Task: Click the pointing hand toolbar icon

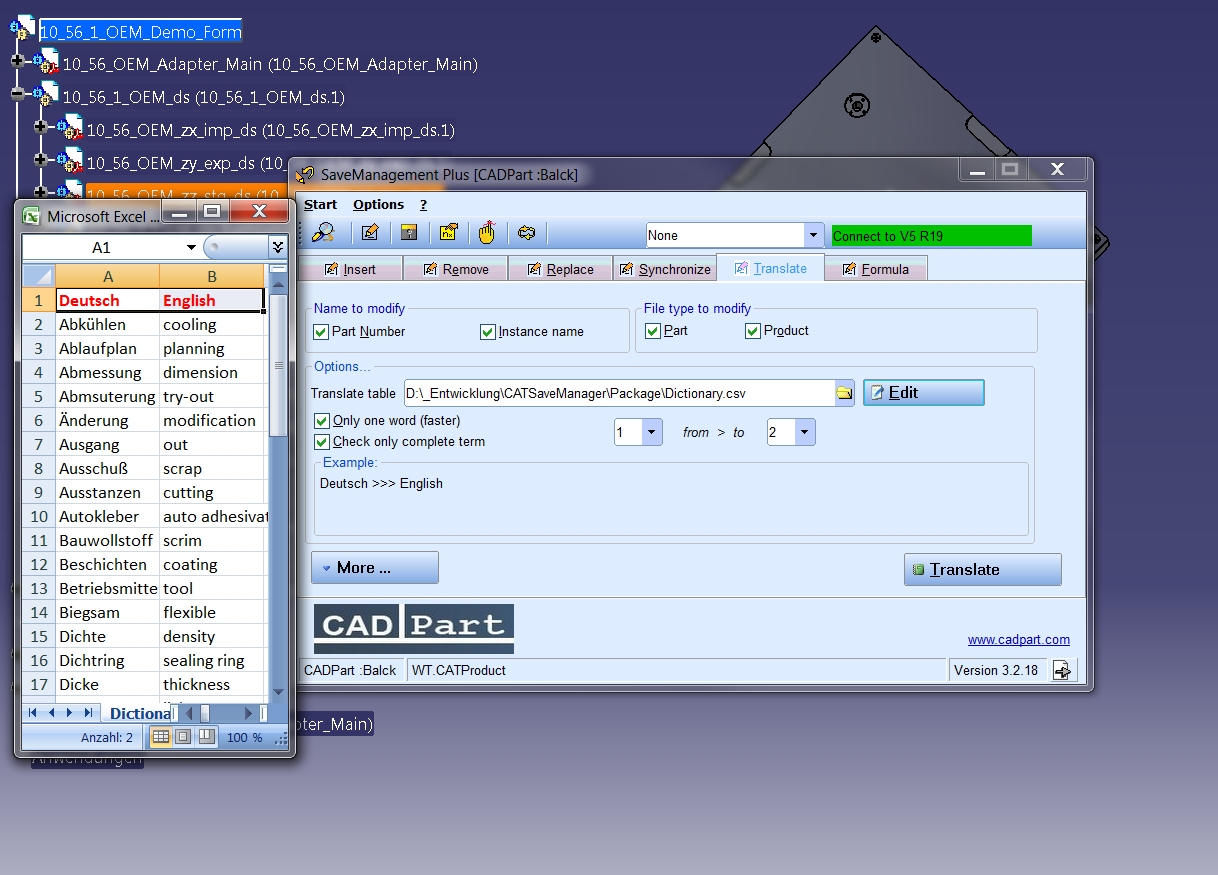Action: pos(487,233)
